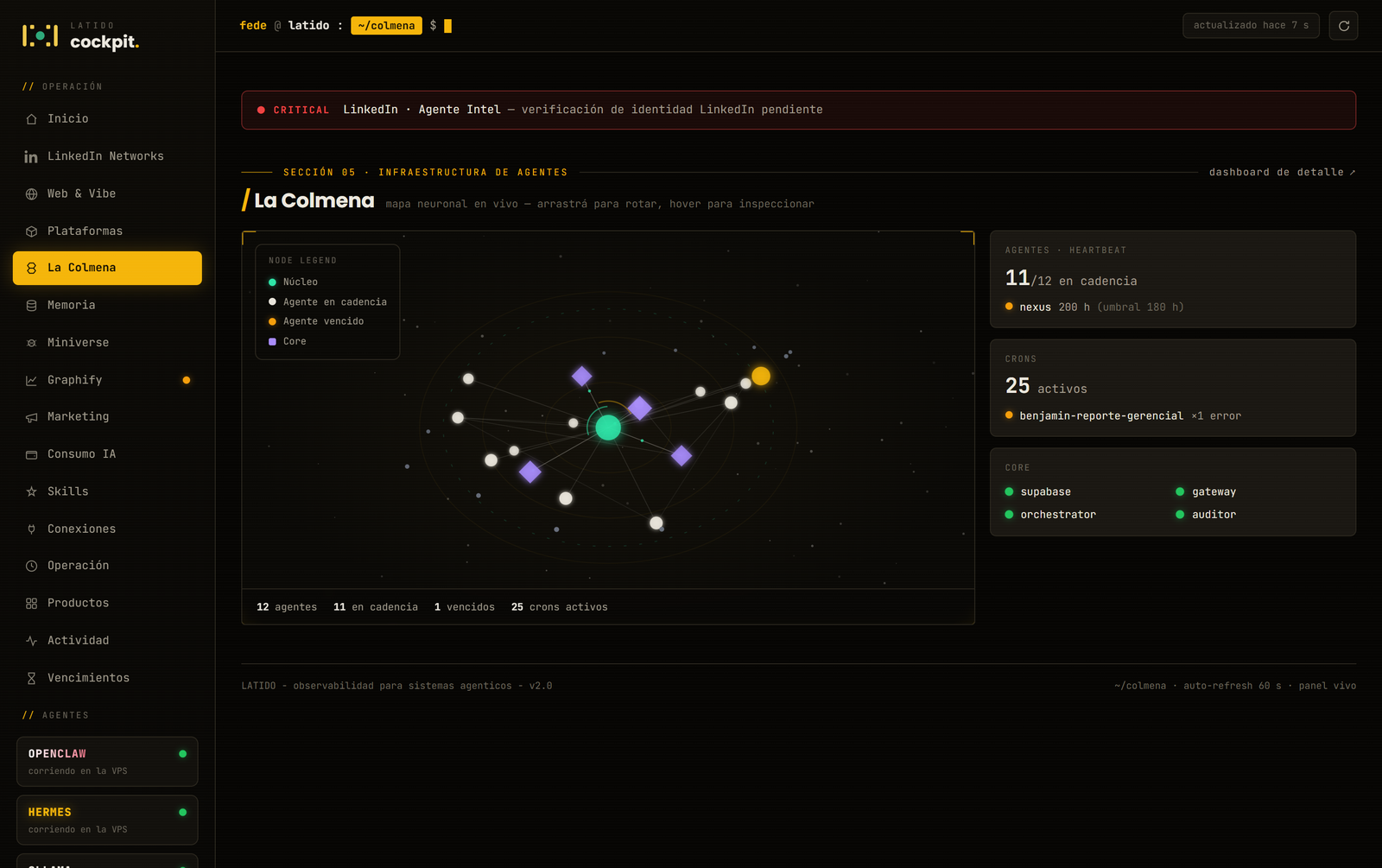
Task: Click the Plataformas cube icon
Action: (x=31, y=231)
